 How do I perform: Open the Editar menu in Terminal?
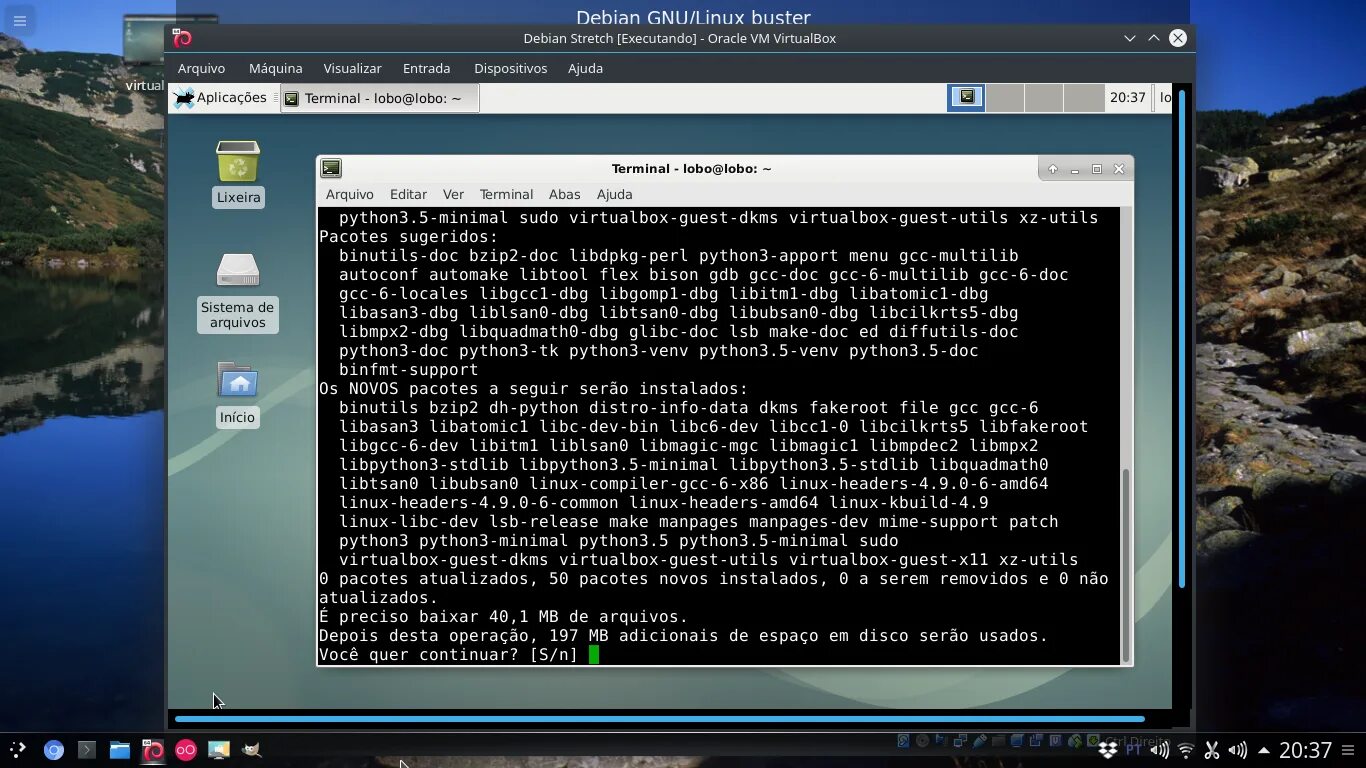click(408, 194)
